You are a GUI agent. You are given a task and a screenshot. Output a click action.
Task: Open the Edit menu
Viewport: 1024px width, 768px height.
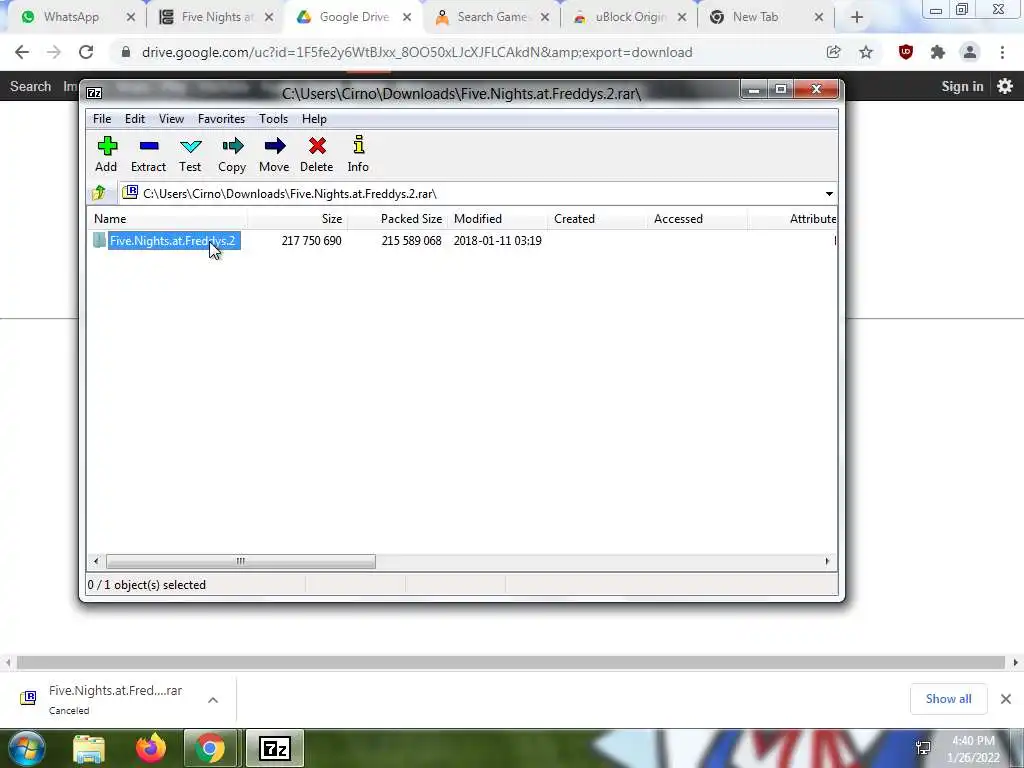(x=135, y=119)
